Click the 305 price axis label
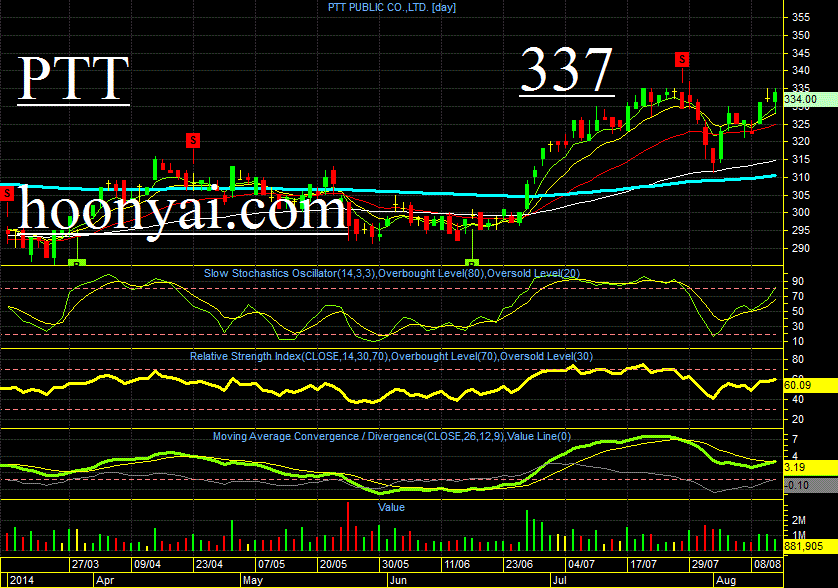The image size is (838, 588). pos(801,195)
